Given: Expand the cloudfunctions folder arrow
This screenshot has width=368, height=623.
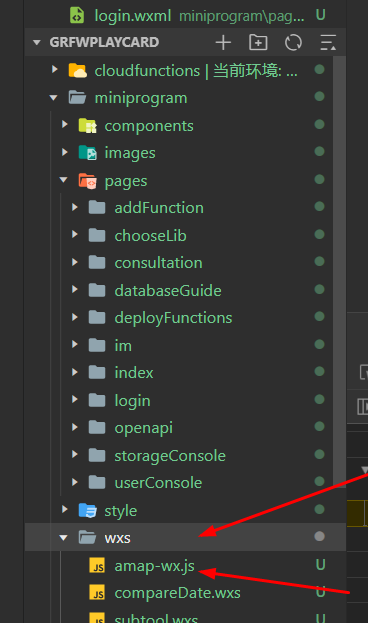Looking at the screenshot, I should (x=55, y=70).
